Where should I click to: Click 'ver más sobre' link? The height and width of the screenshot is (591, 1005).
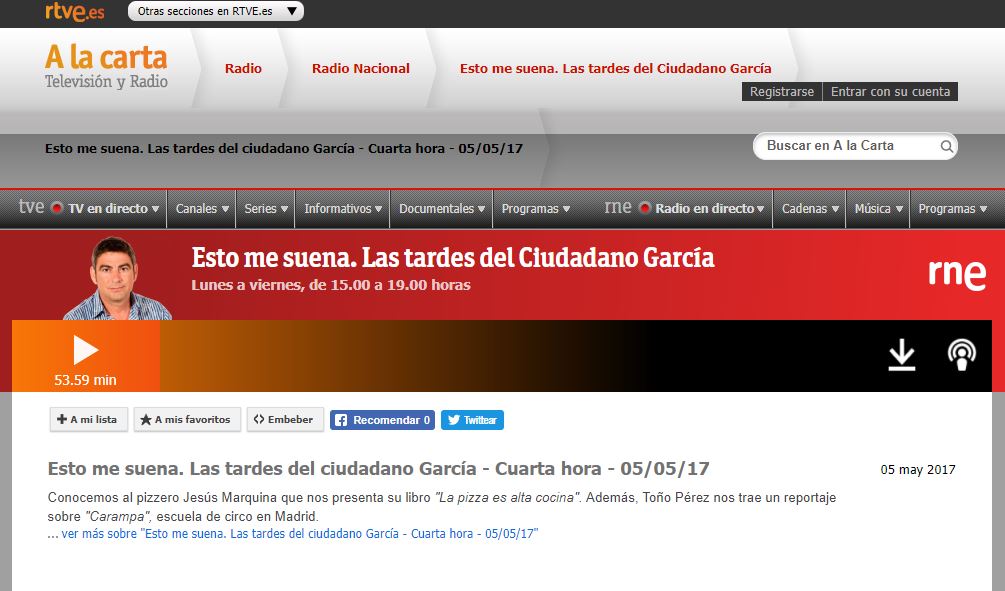(299, 534)
